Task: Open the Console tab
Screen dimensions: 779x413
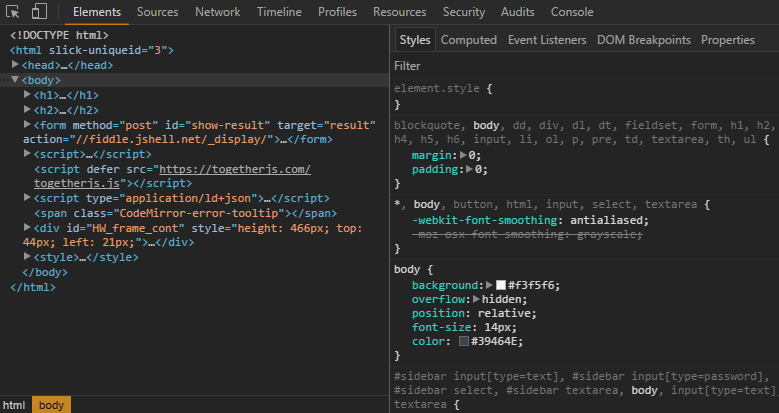Action: pos(572,12)
